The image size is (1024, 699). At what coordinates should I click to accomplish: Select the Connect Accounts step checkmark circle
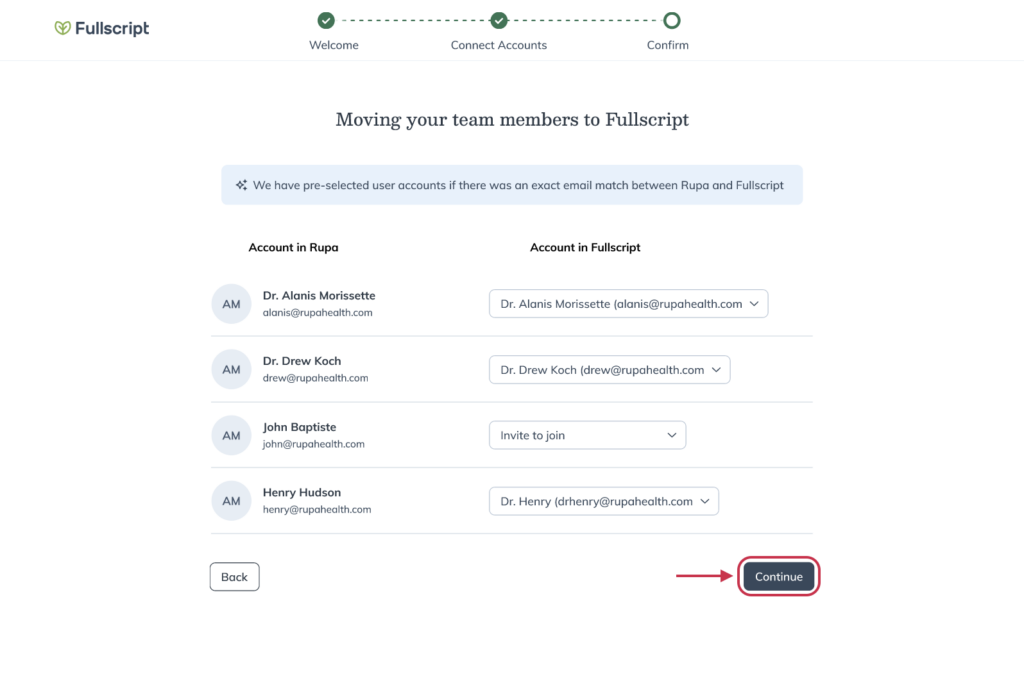click(499, 20)
